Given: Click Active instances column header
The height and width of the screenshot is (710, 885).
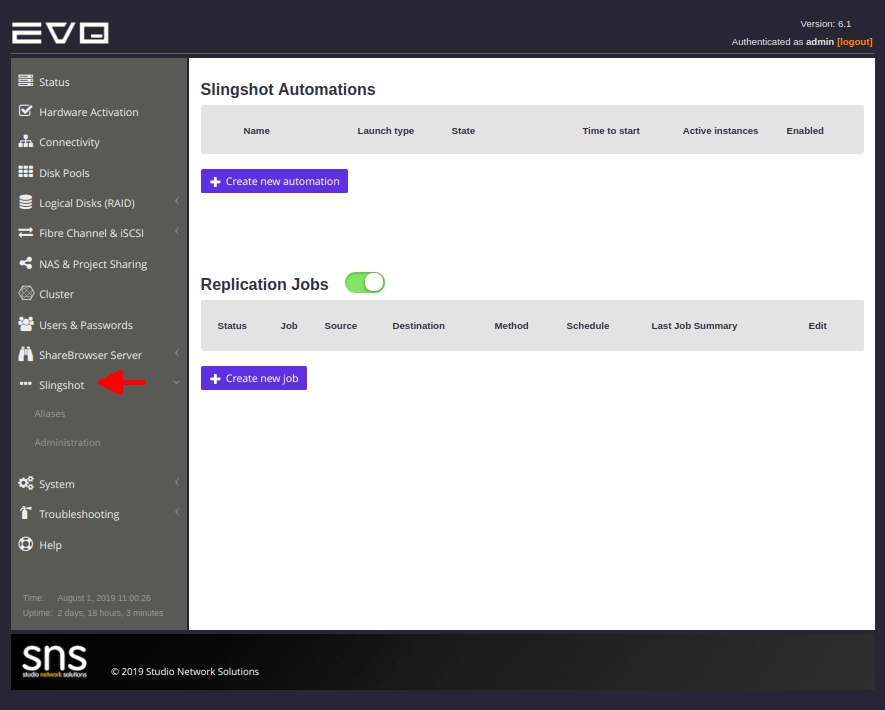Looking at the screenshot, I should 720,131.
